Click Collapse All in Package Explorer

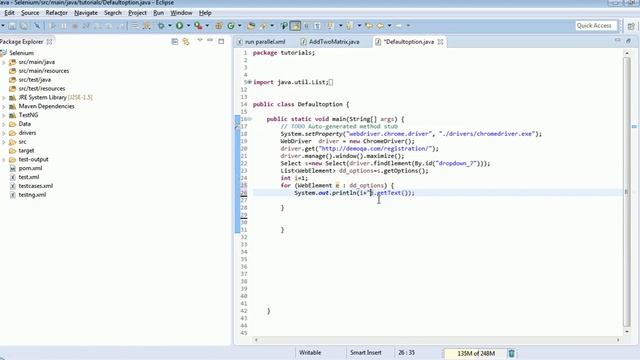coord(175,41)
